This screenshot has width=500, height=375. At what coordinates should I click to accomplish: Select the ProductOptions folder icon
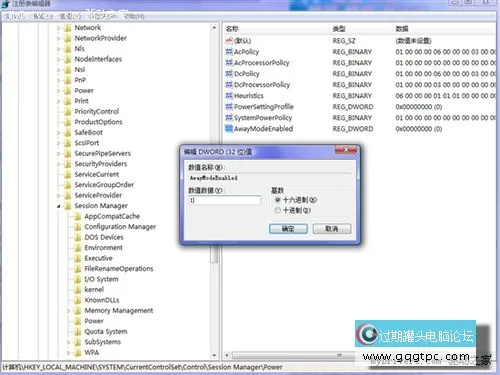pyautogui.click(x=67, y=122)
